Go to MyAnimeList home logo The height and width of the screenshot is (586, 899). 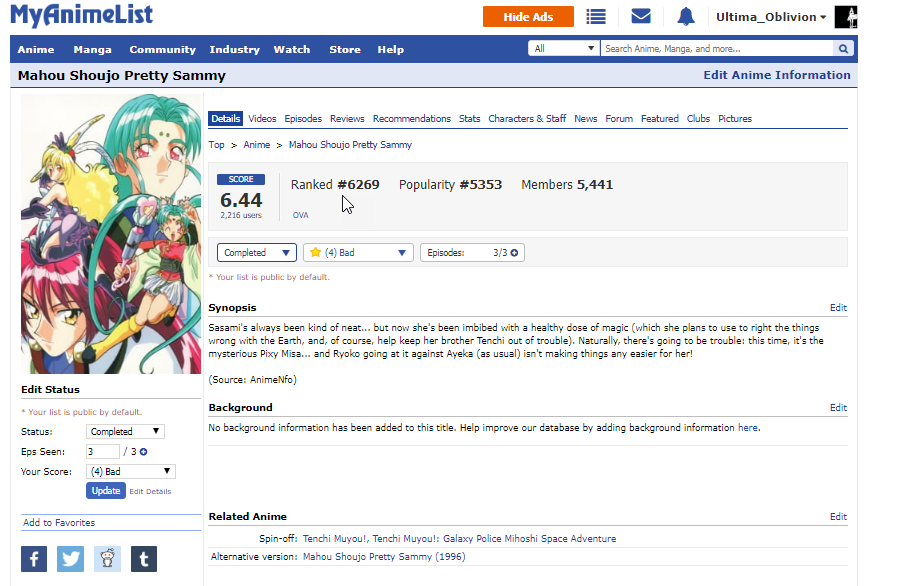(82, 15)
